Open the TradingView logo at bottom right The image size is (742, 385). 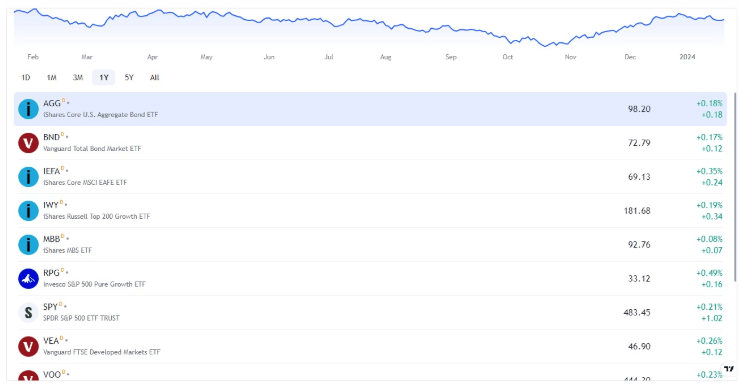(x=729, y=369)
